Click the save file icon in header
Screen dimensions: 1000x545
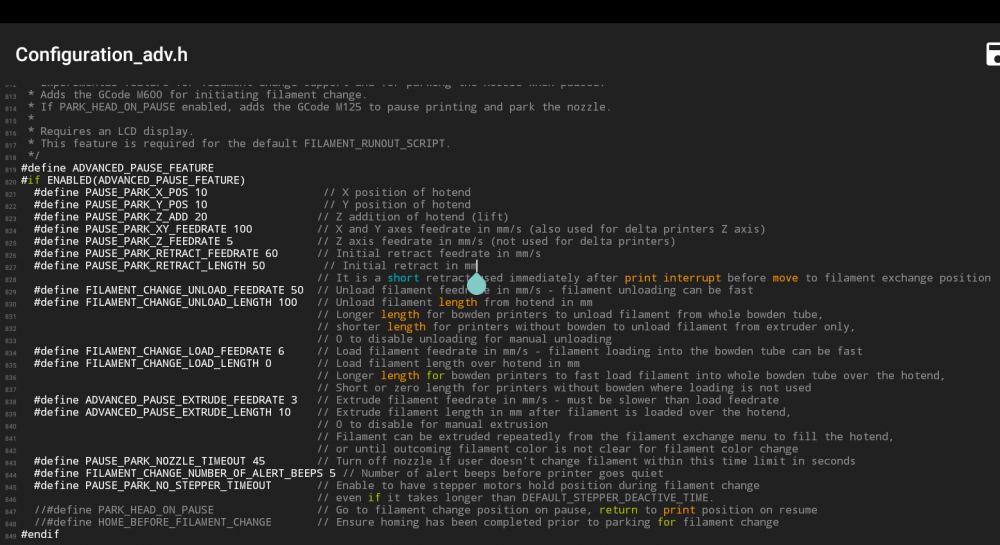click(x=992, y=54)
